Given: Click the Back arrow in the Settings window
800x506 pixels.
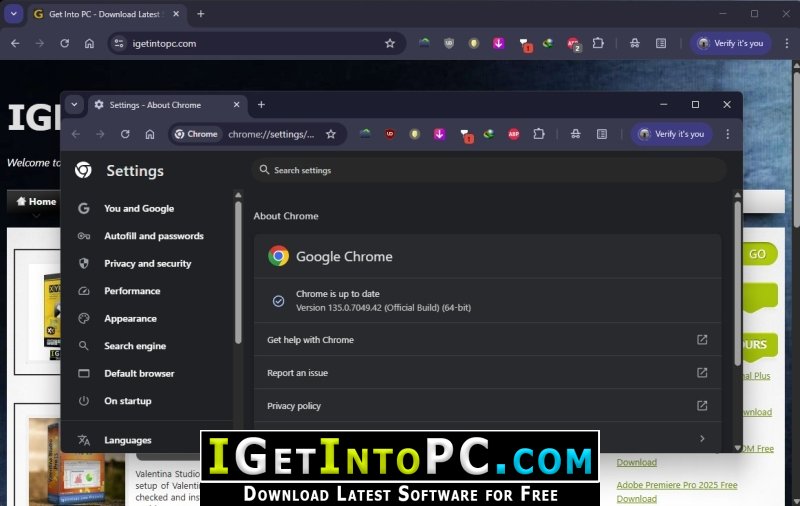Looking at the screenshot, I should [76, 134].
